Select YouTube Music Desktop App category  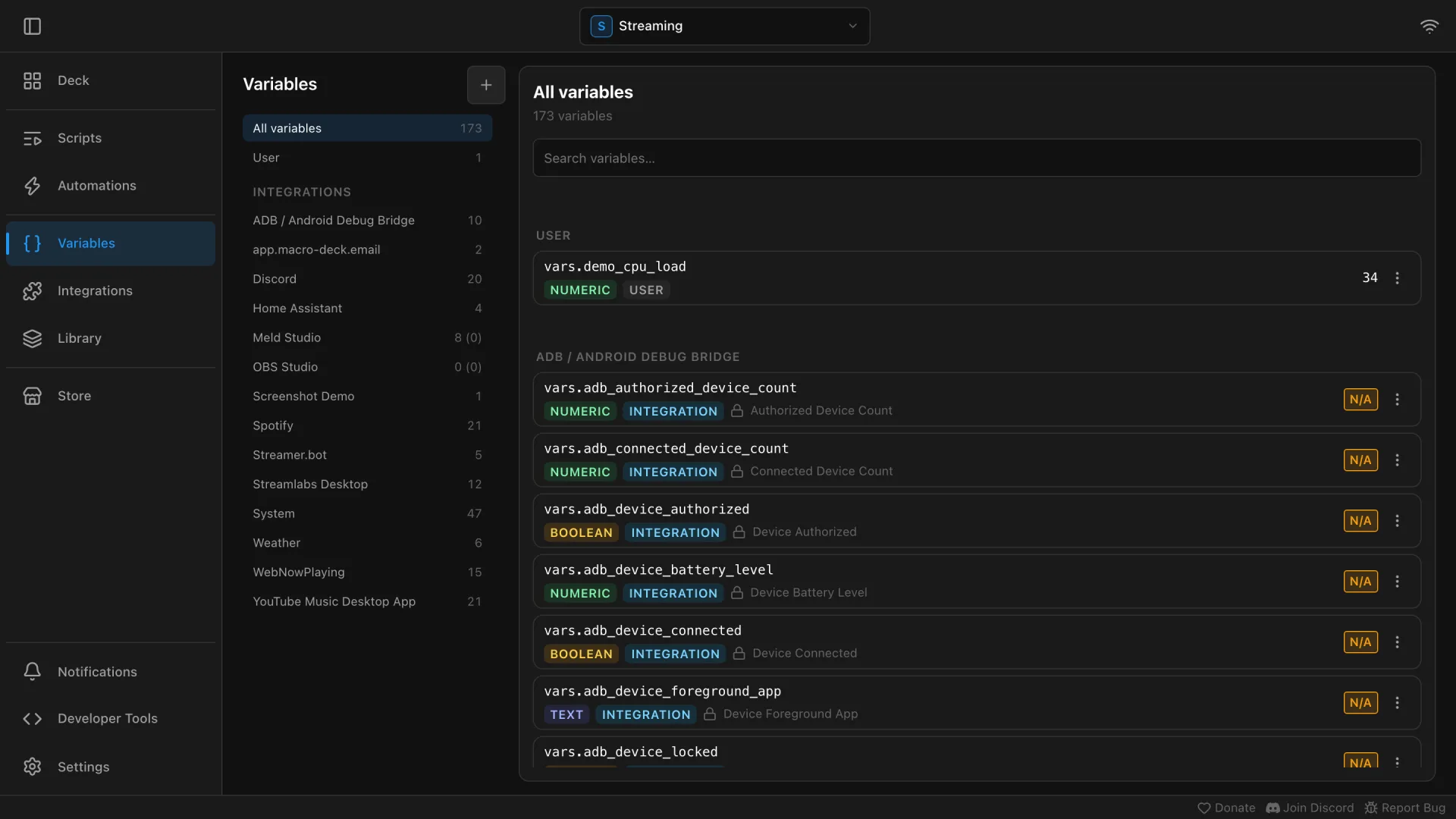[367, 601]
